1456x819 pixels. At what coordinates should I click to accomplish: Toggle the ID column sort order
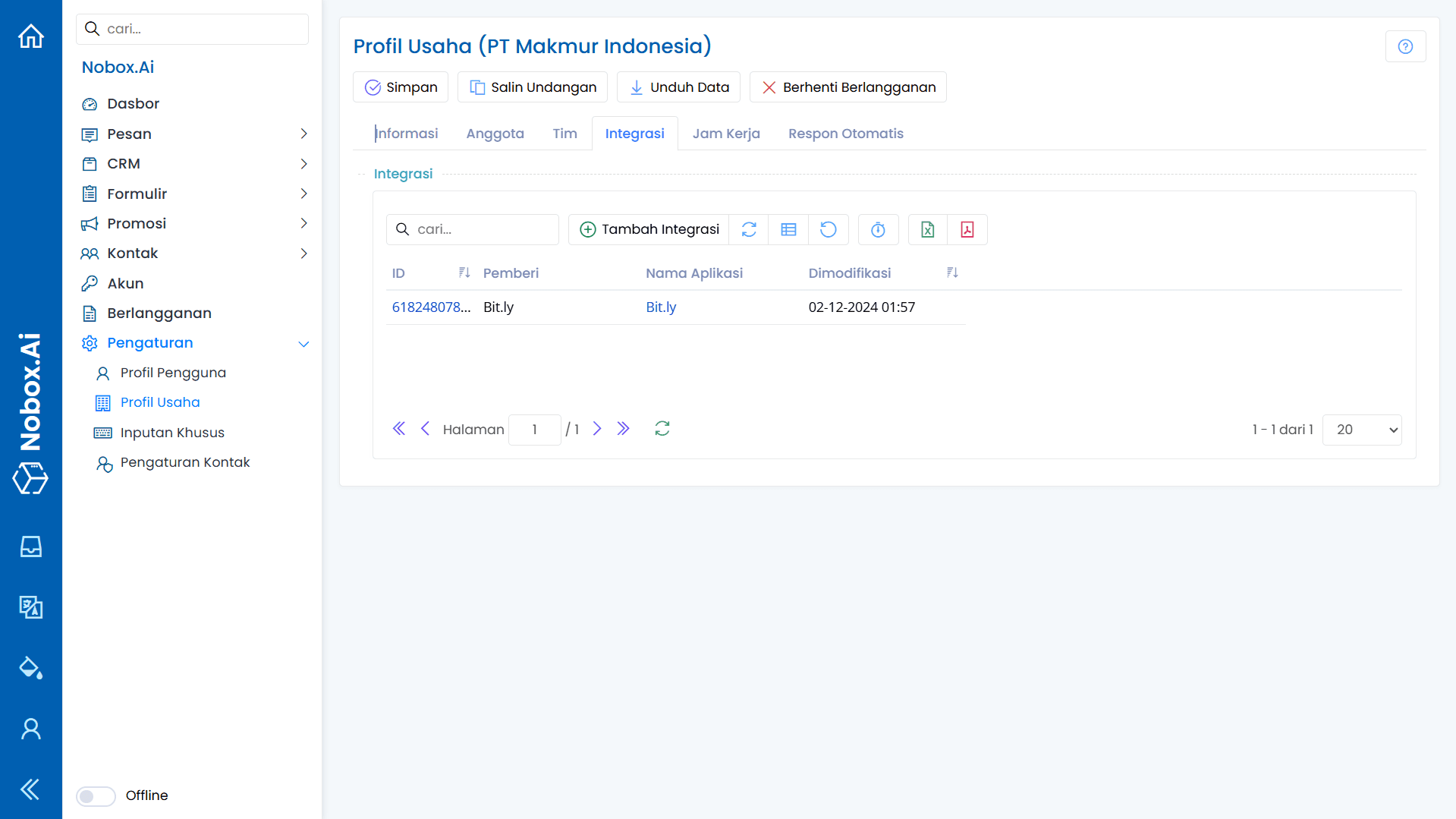(464, 272)
